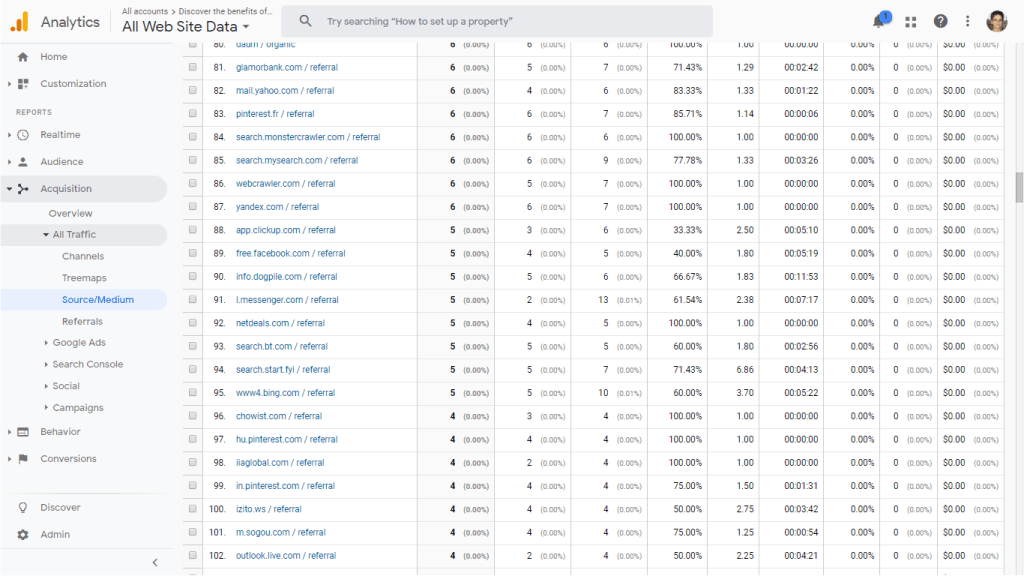Tick the checkbox for row 100 izito.ws
1024x576 pixels.
(193, 509)
